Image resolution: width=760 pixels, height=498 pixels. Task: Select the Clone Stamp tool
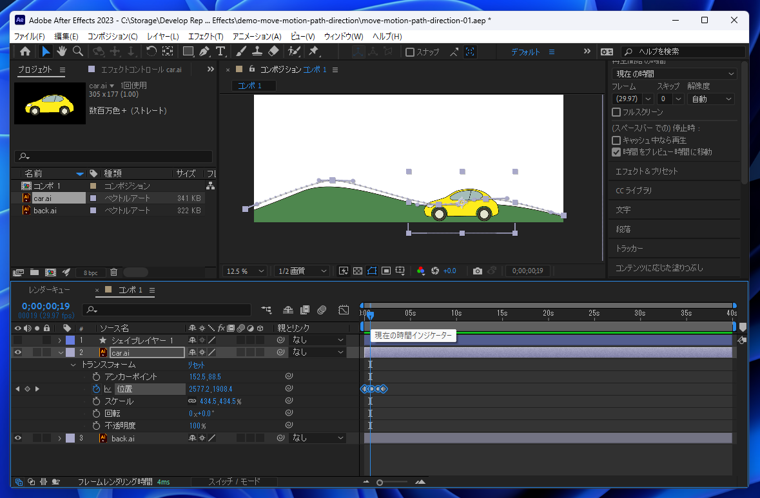click(257, 51)
